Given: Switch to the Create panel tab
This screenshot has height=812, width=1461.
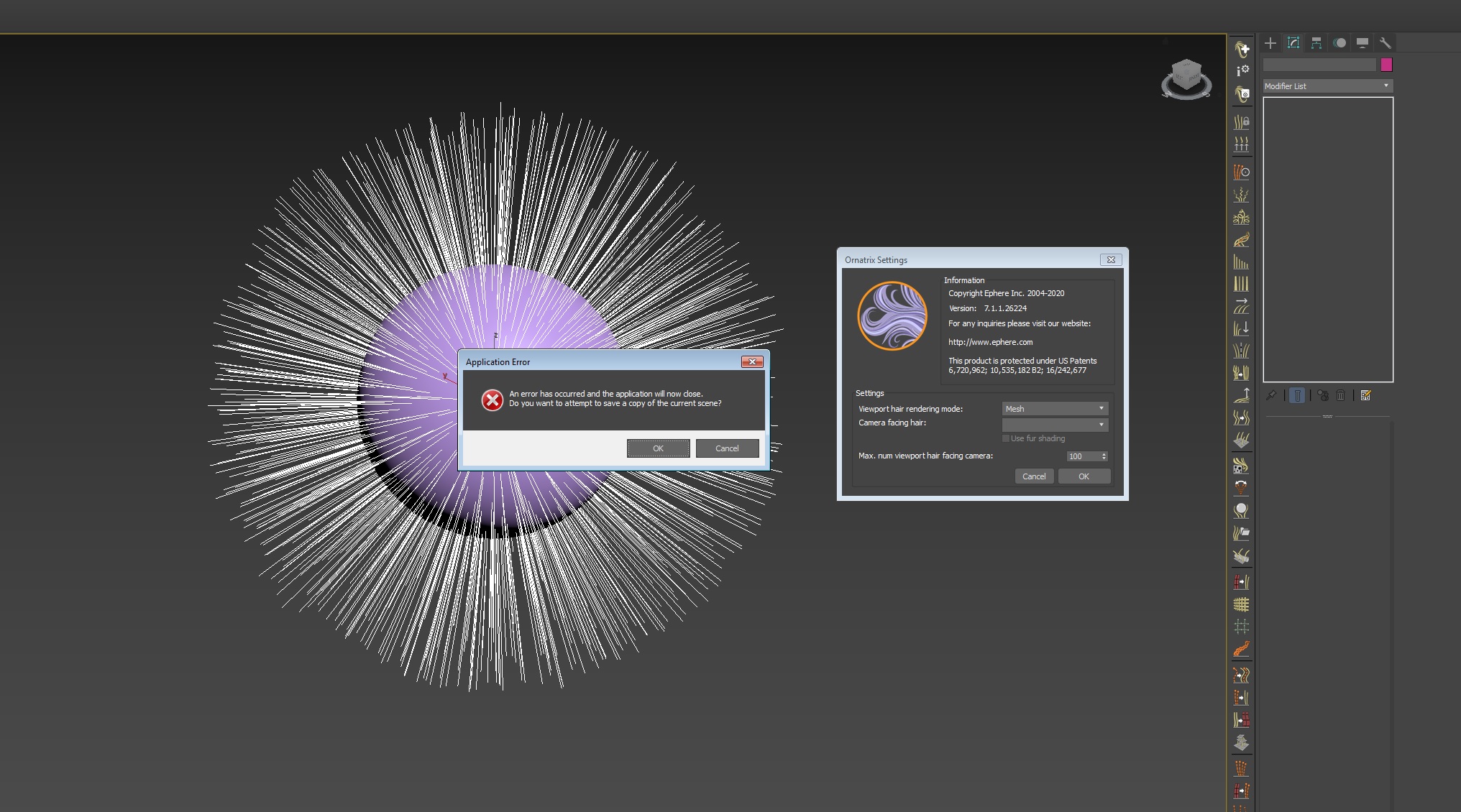Looking at the screenshot, I should (1270, 43).
